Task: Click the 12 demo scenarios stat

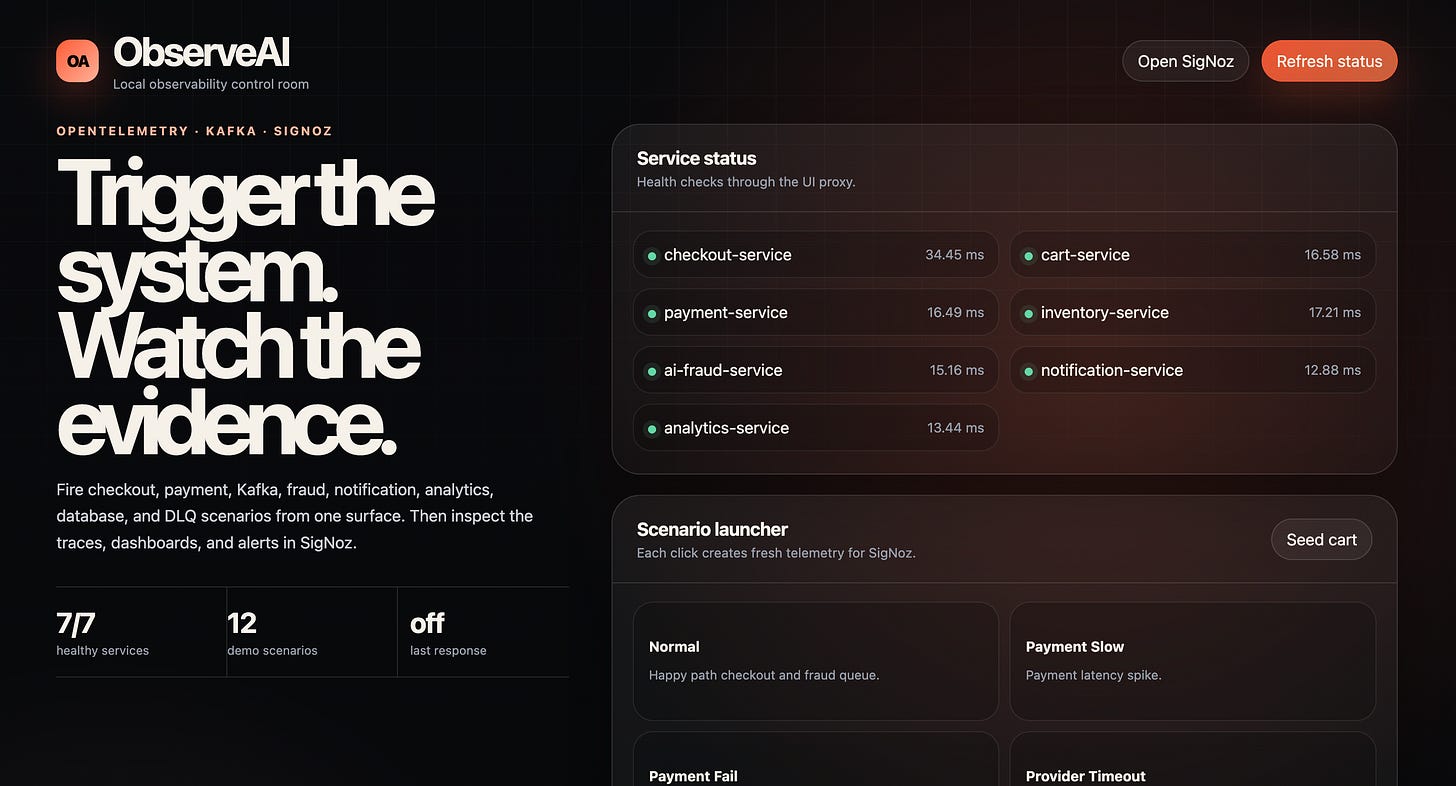Action: tap(312, 633)
